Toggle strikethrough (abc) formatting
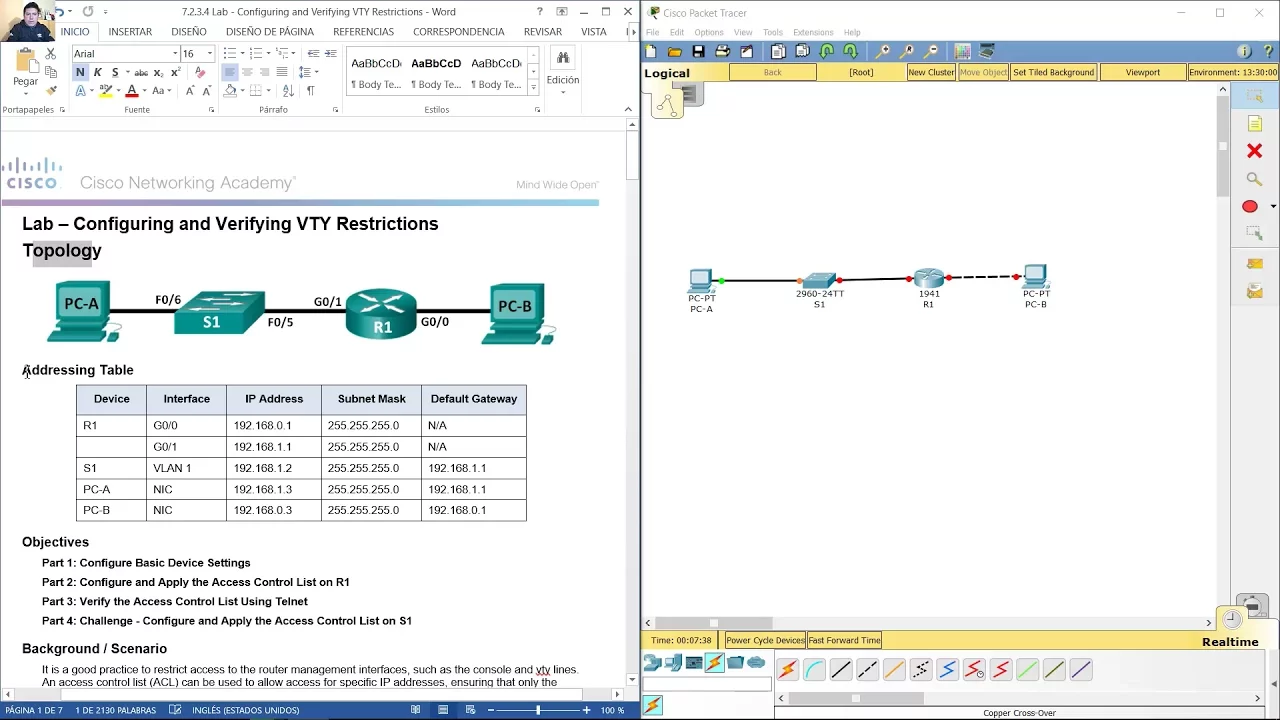1280x720 pixels. [141, 72]
